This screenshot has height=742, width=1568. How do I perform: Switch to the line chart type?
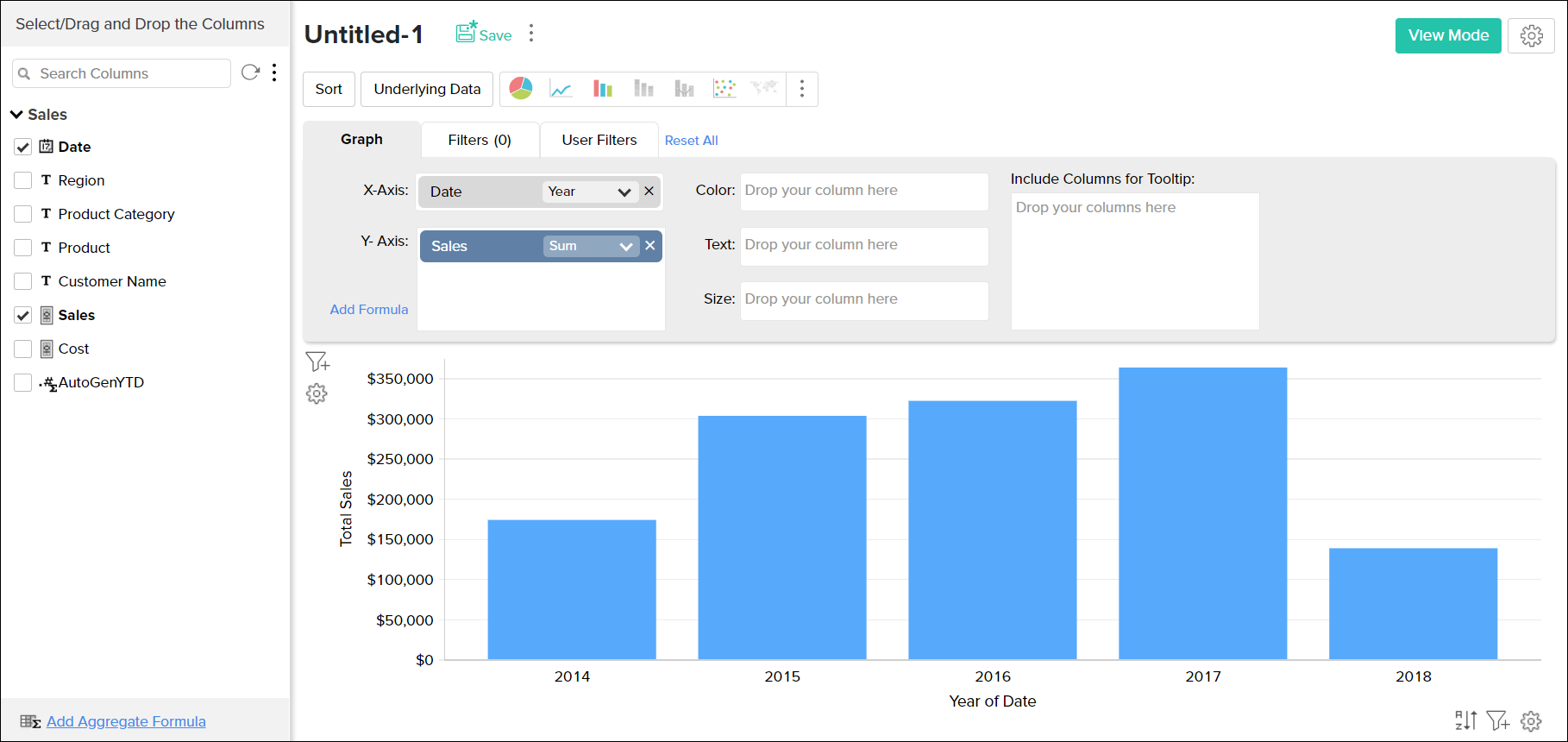pyautogui.click(x=561, y=89)
